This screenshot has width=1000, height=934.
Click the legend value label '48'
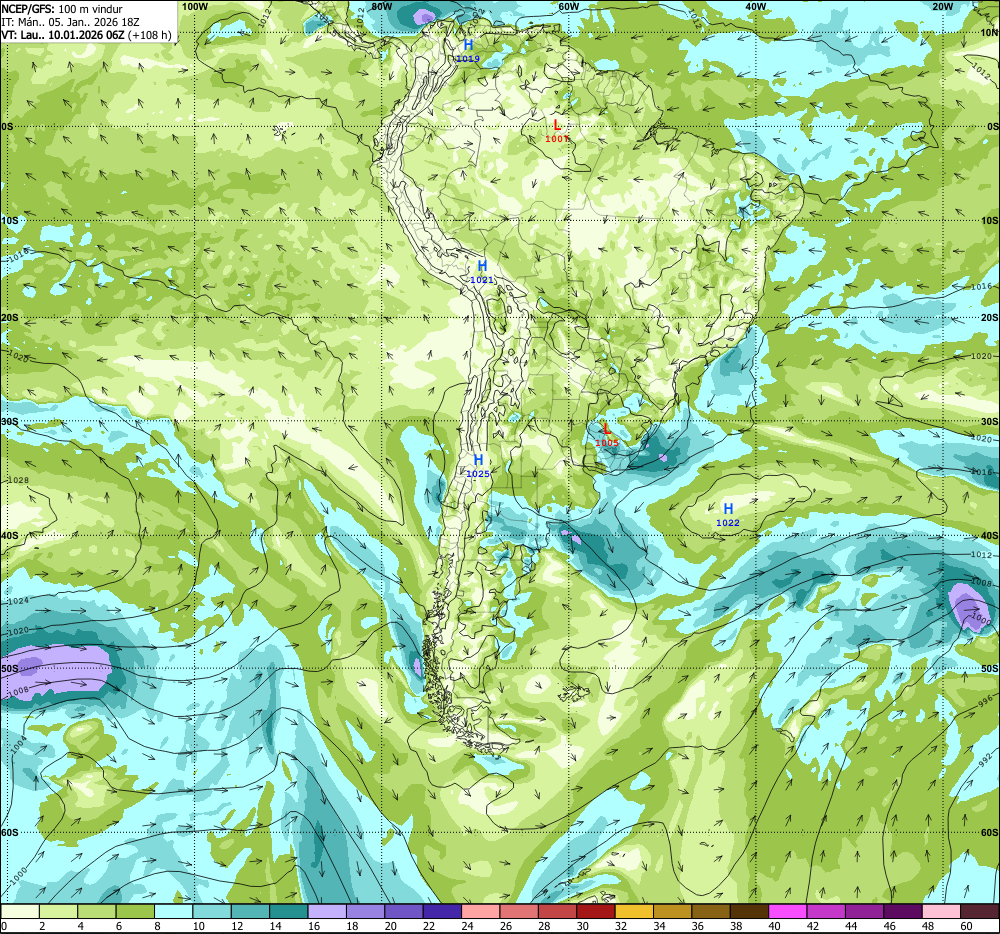coord(928,926)
